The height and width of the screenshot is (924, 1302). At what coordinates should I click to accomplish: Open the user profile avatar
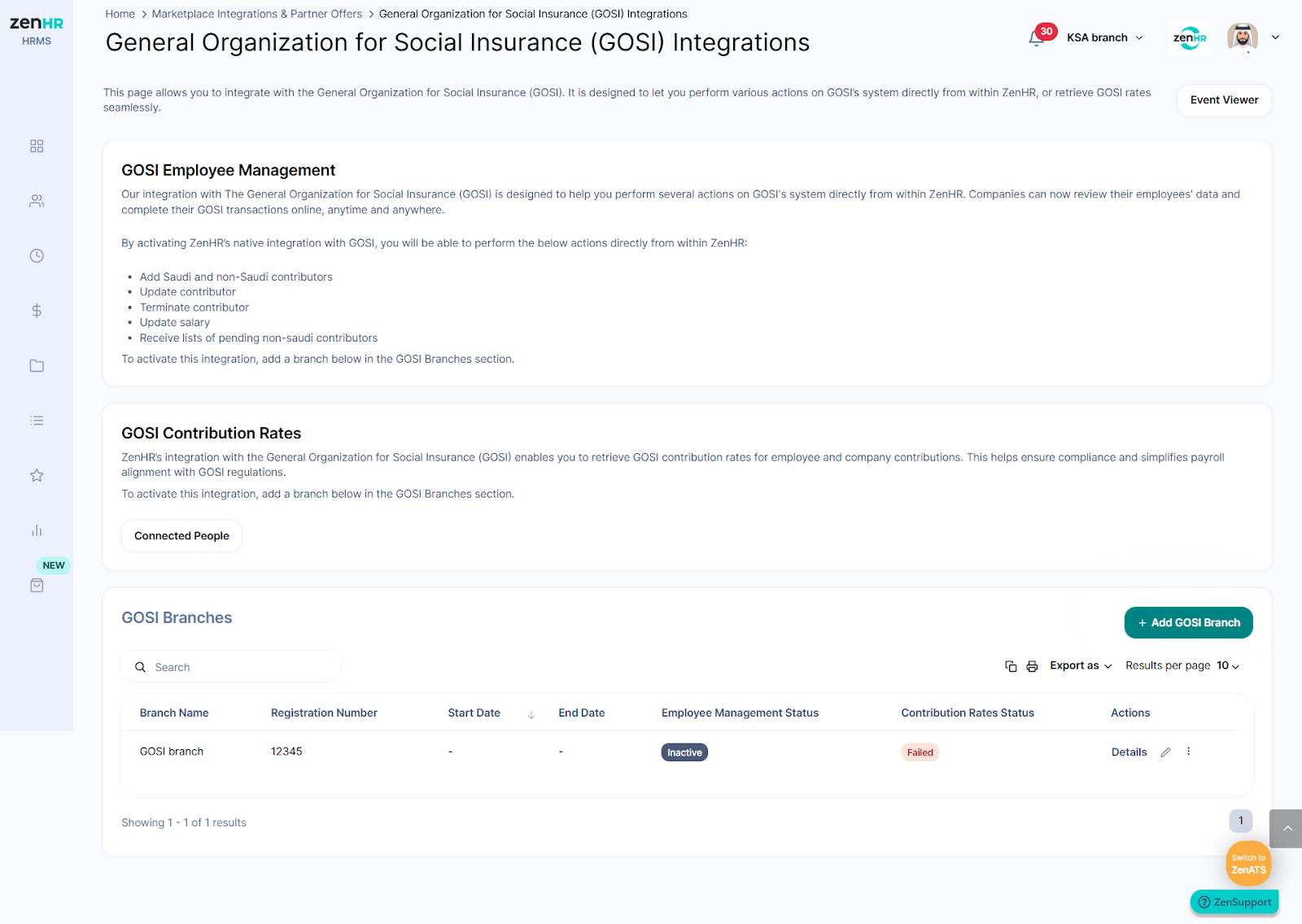(1243, 37)
